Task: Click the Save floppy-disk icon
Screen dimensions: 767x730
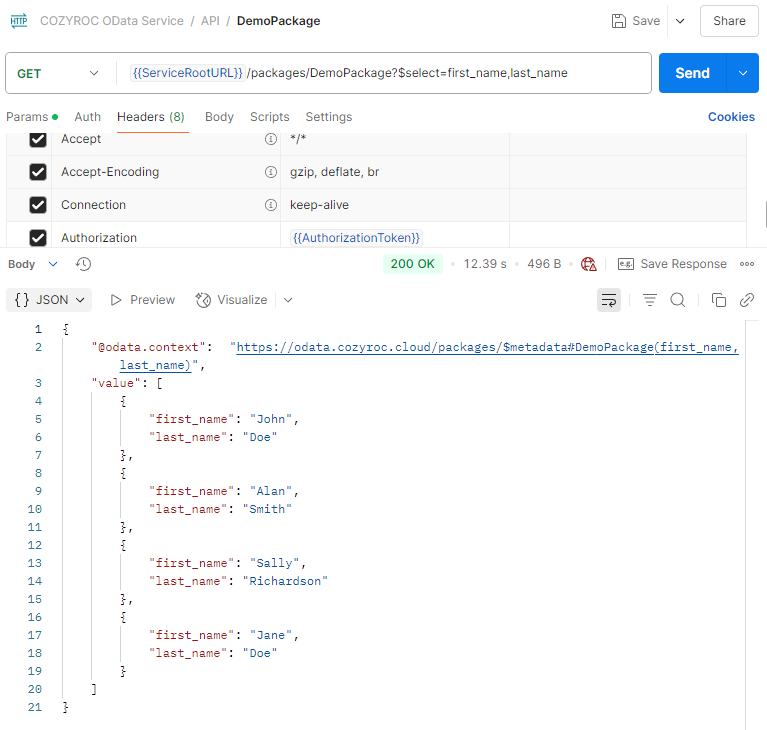Action: (619, 21)
